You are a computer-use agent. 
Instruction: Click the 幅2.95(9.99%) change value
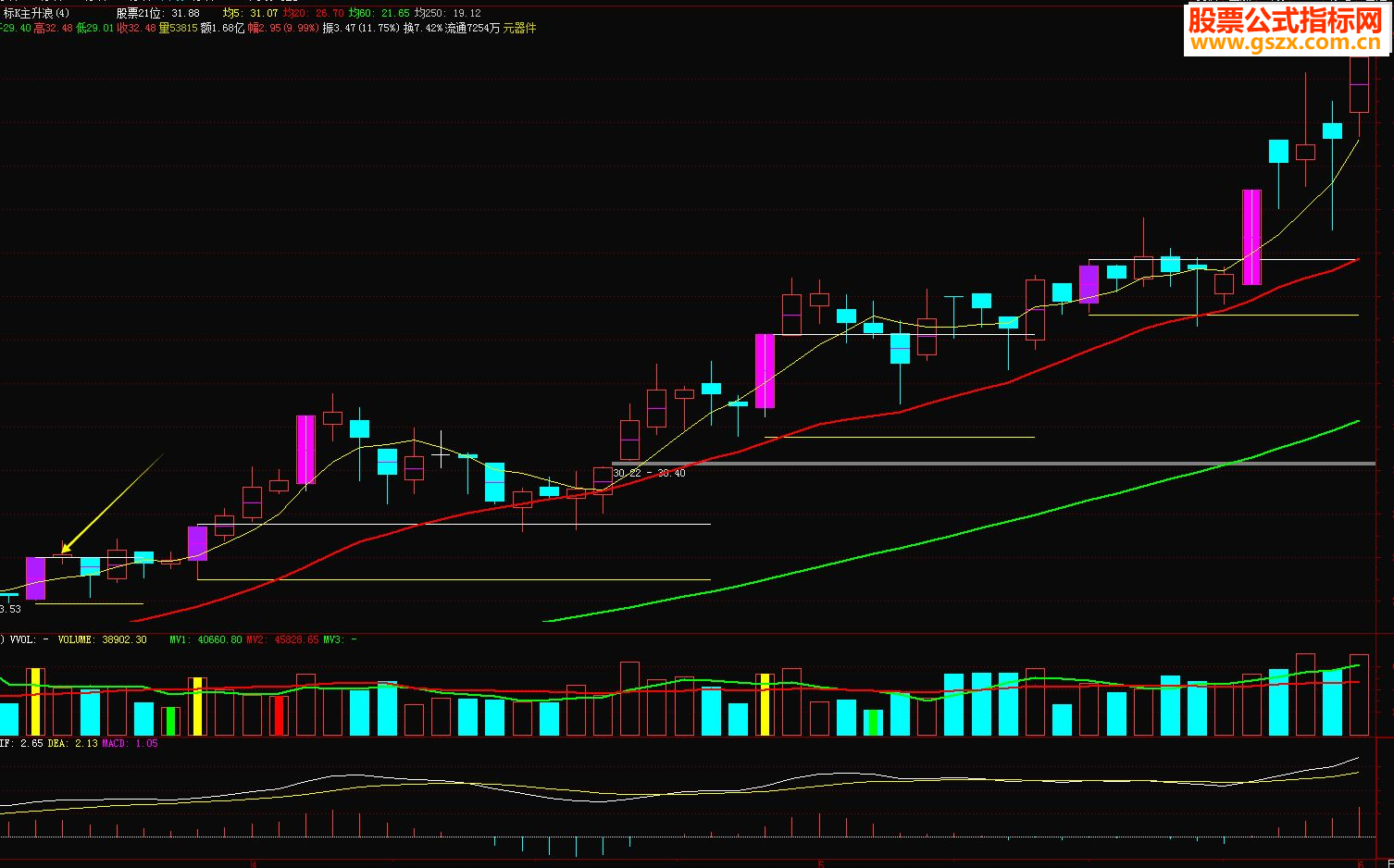click(283, 28)
